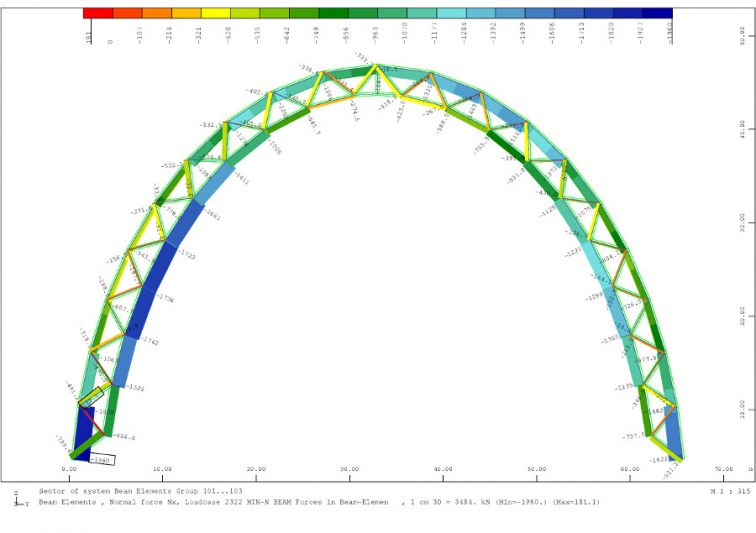Click the -1622 label near the right support
Image resolution: width=756 pixels, height=533 pixels.
tap(657, 459)
